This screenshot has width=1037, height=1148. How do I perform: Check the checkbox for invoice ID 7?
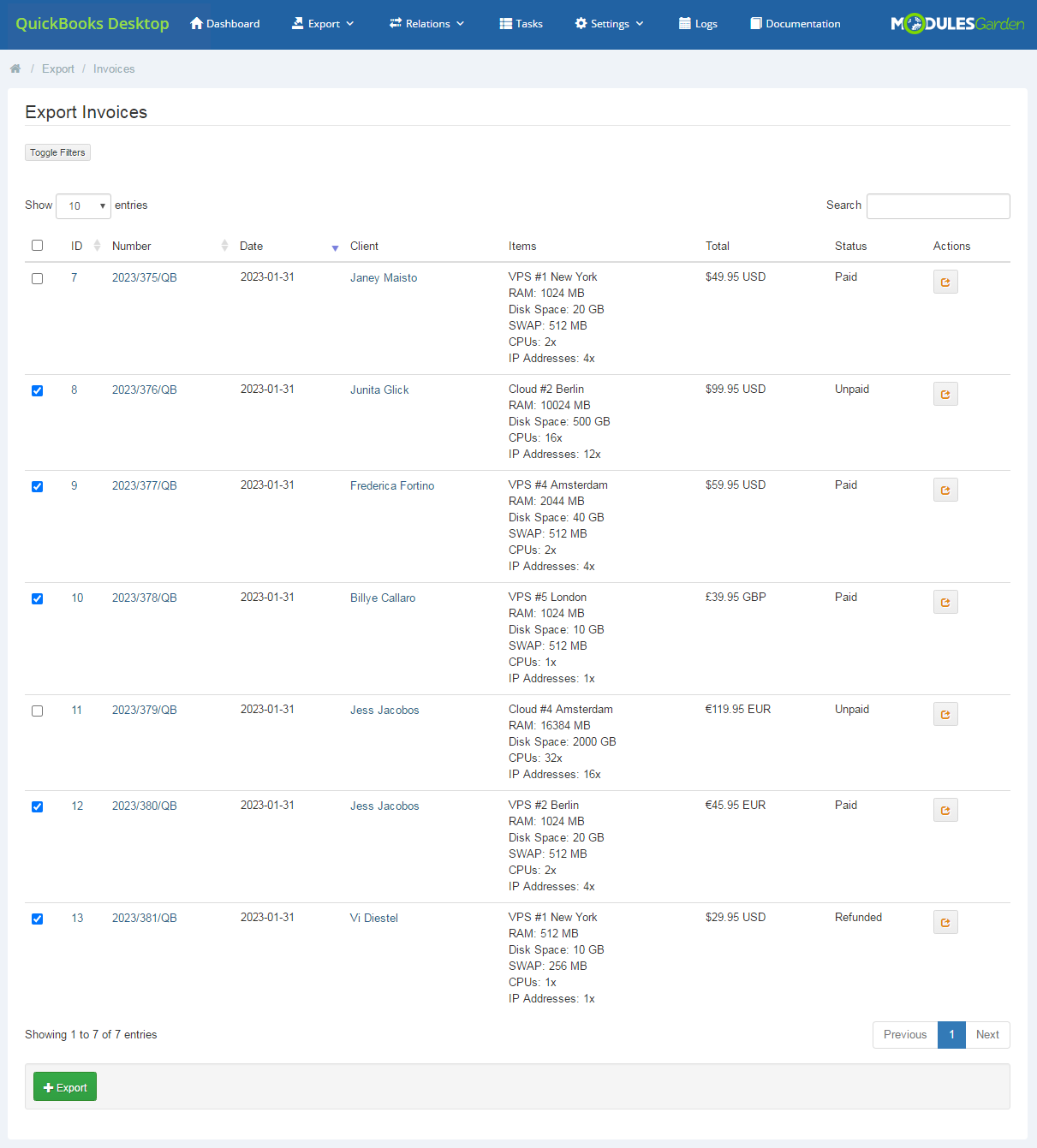[37, 278]
